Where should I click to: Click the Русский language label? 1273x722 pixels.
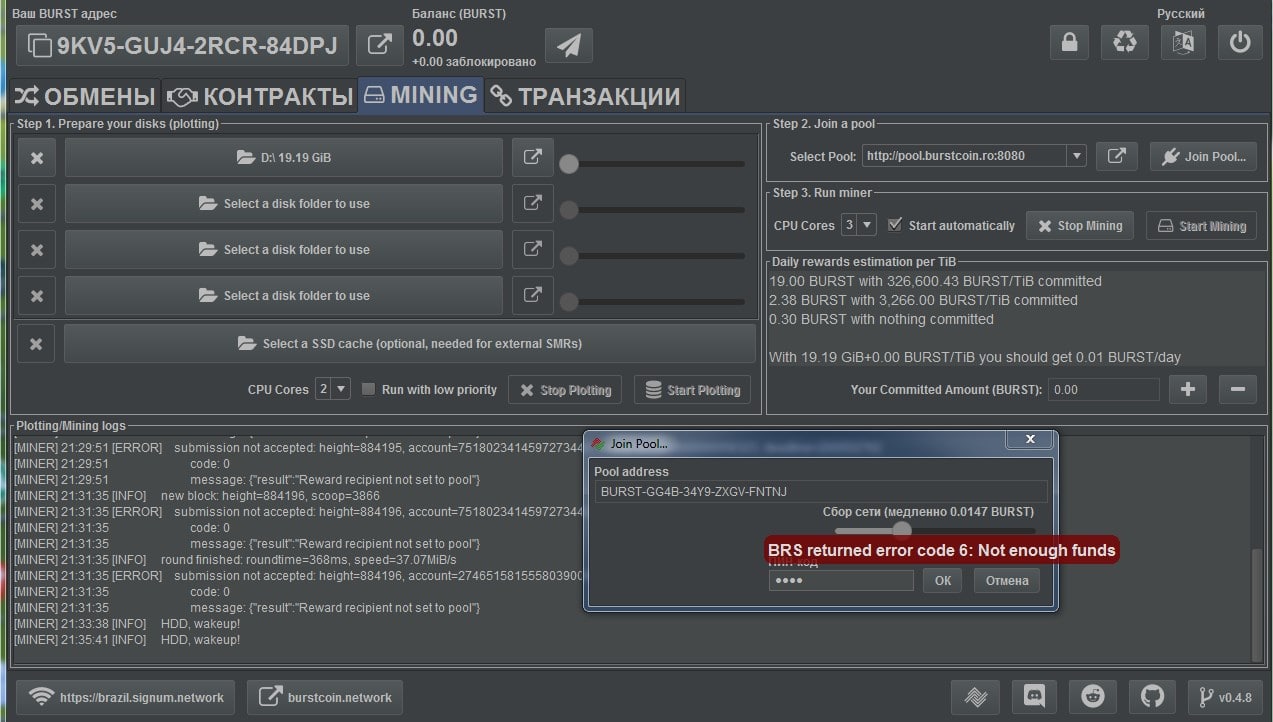[x=1180, y=14]
